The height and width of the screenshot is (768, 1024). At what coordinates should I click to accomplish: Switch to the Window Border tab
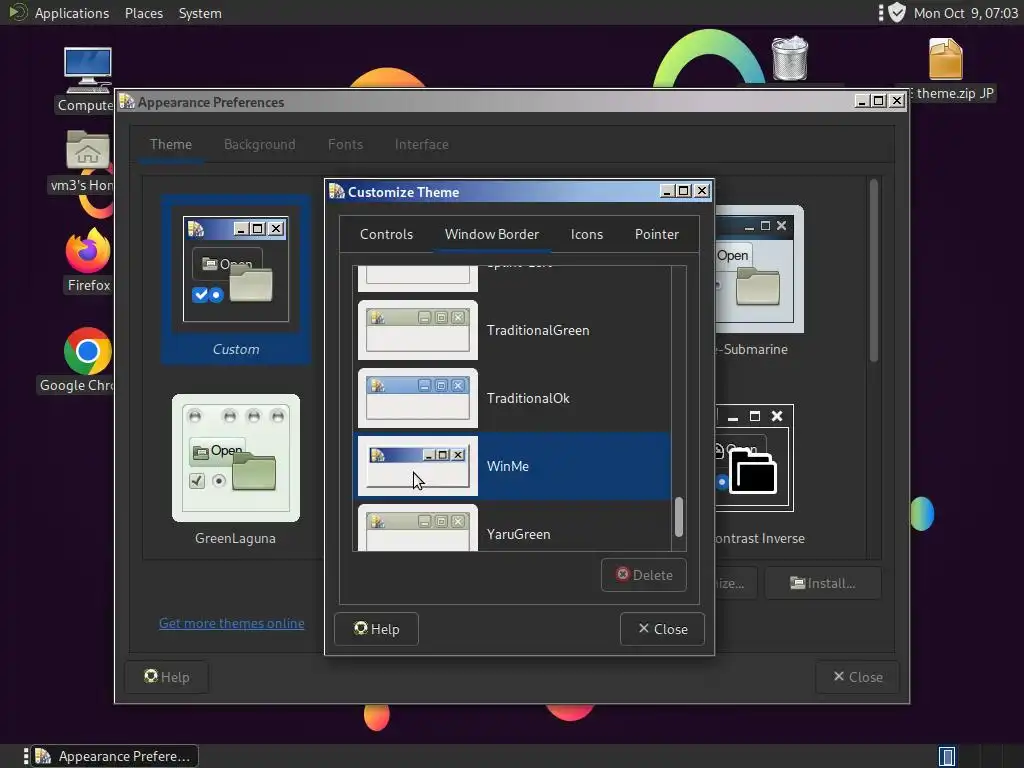pyautogui.click(x=492, y=234)
